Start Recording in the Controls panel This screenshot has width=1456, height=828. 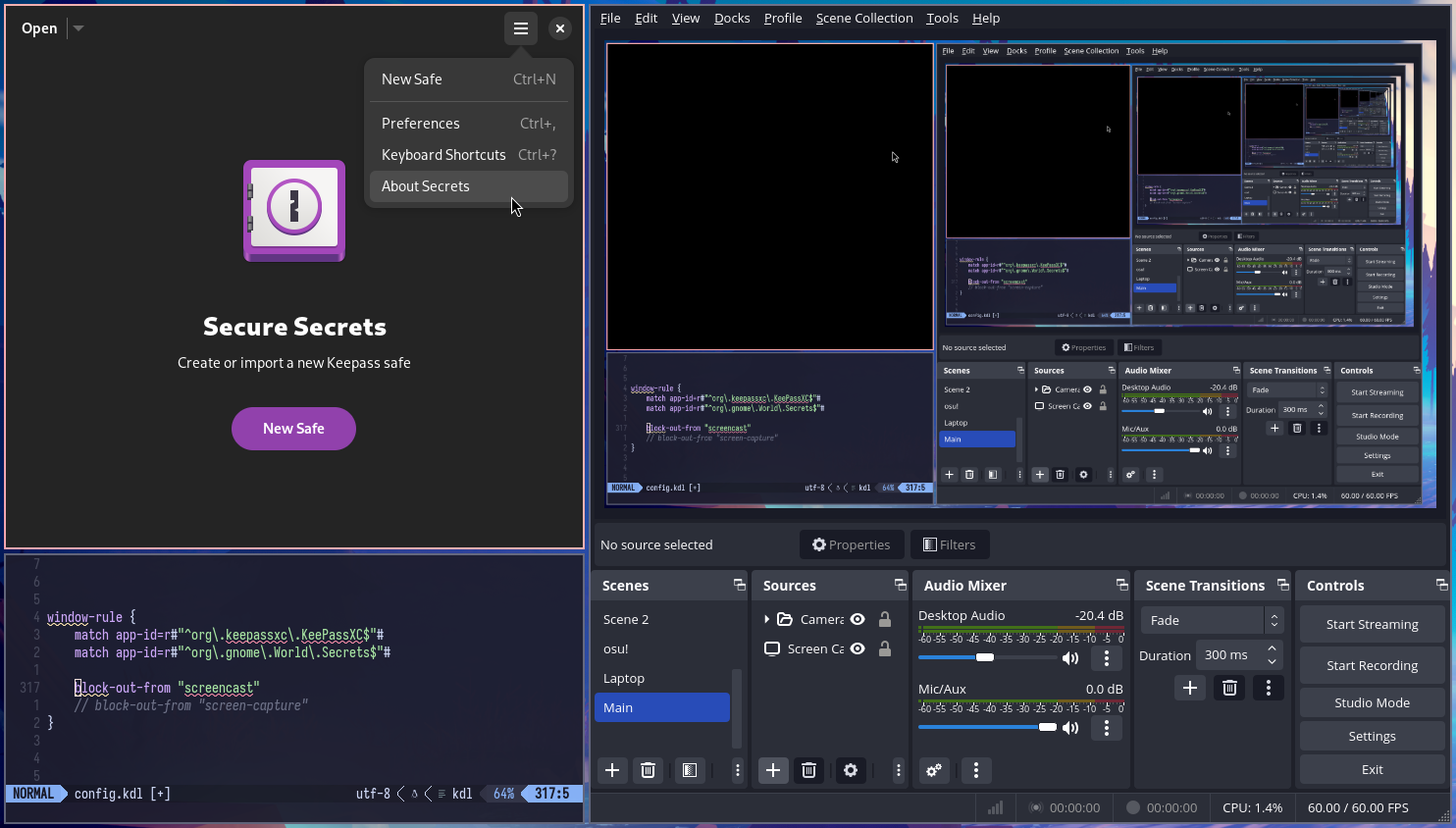coord(1372,665)
